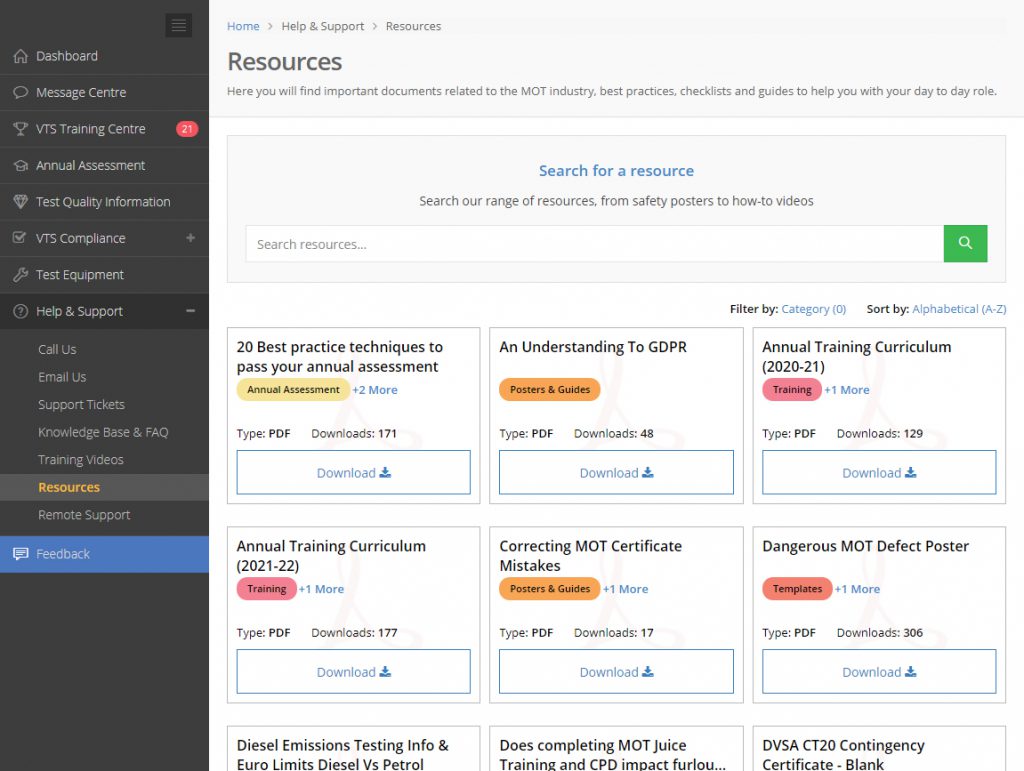Click the Does completing MOT Juice Training title
The image size is (1024, 771).
[613, 755]
